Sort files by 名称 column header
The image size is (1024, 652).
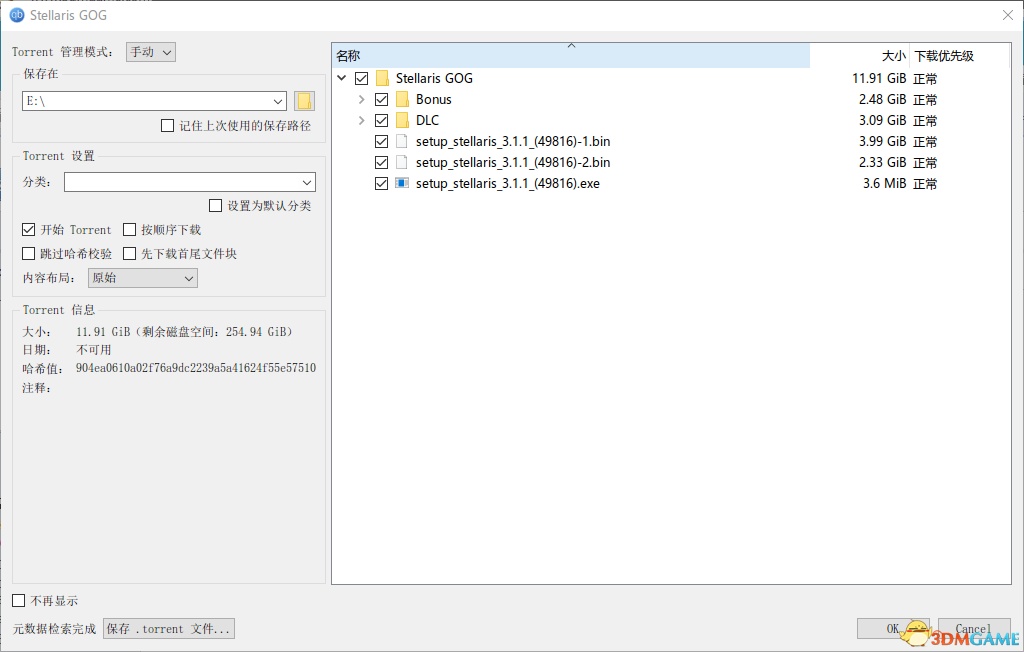click(x=571, y=56)
